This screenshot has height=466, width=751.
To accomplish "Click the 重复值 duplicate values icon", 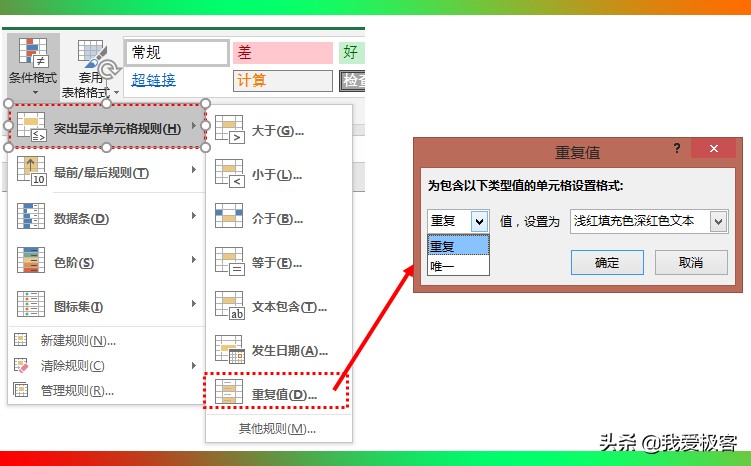I will [x=229, y=392].
